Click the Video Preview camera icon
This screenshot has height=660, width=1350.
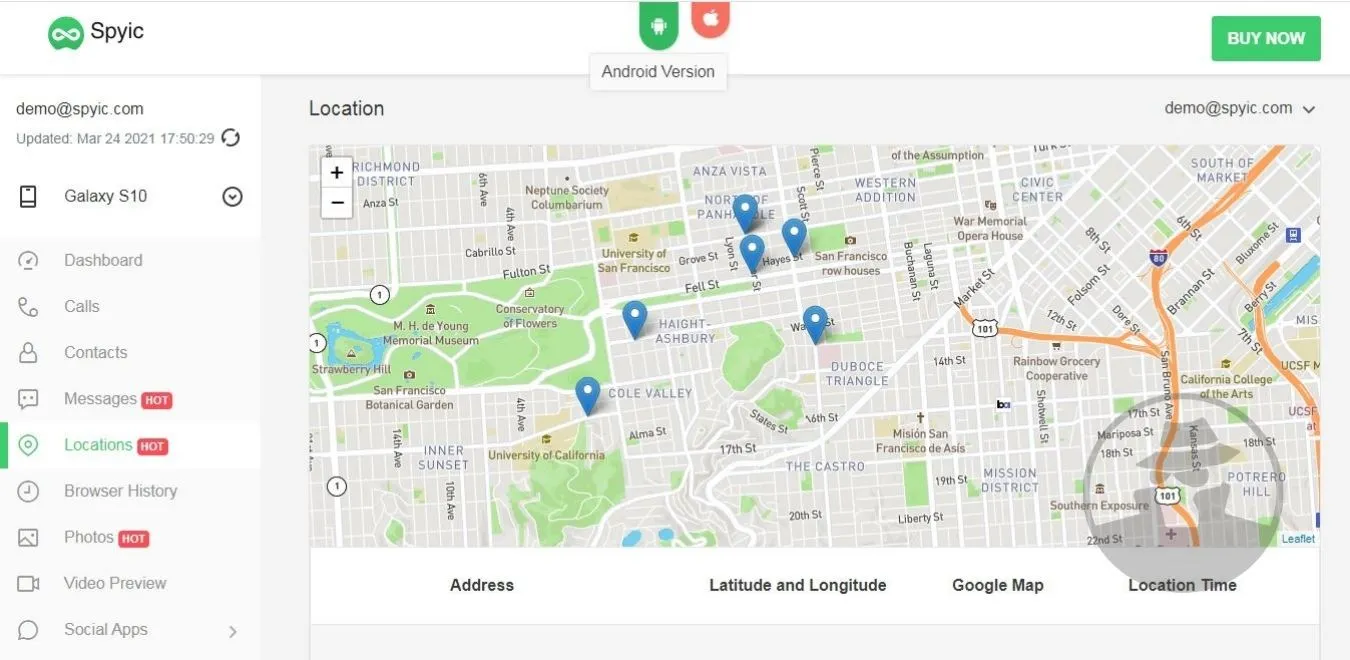point(28,584)
